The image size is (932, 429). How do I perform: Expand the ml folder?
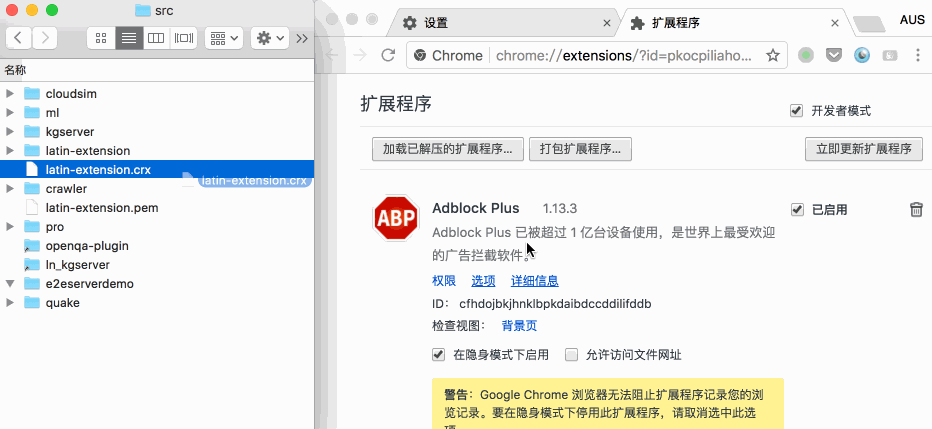(9, 113)
